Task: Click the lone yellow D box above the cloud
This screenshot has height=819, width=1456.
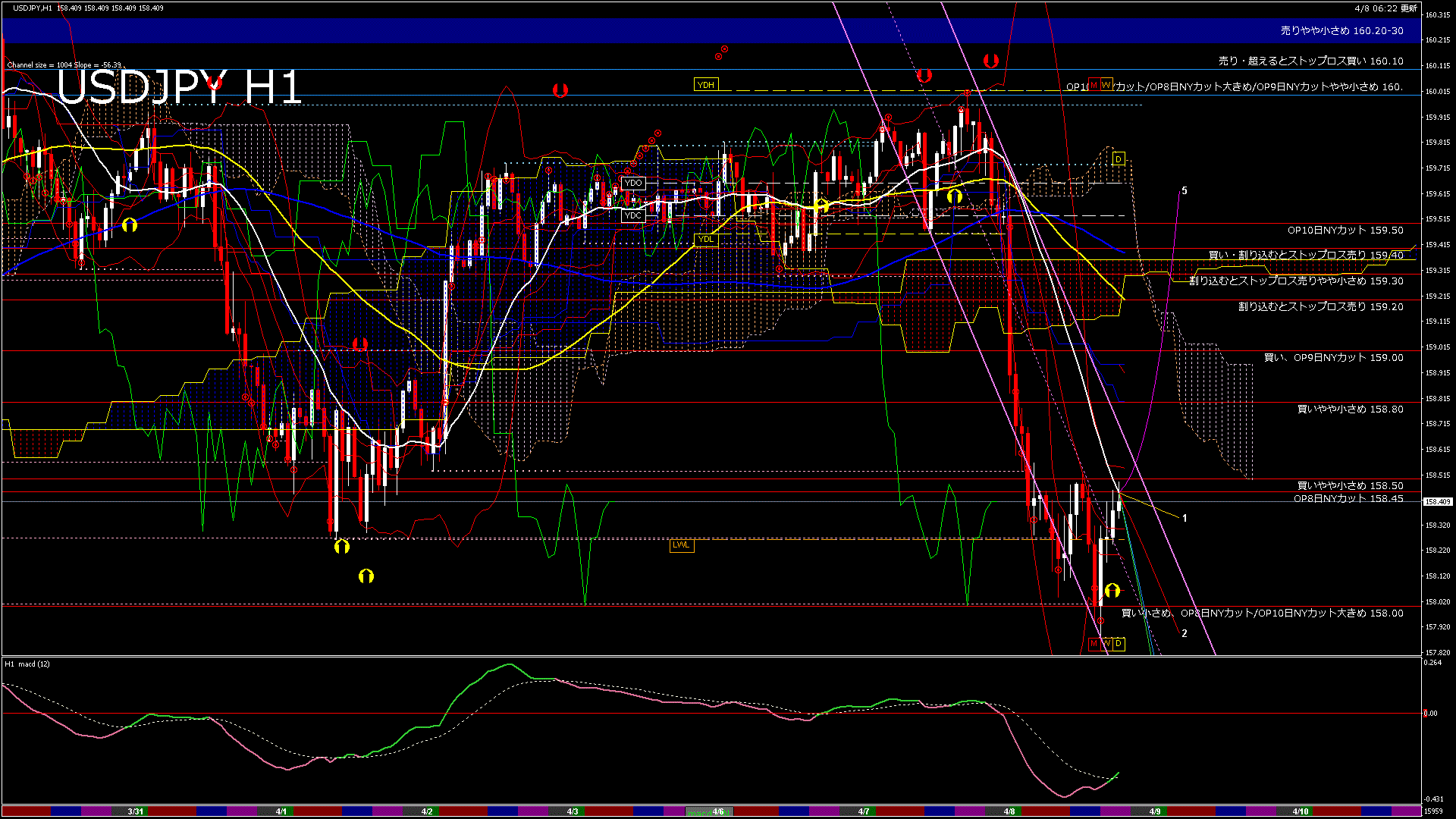Action: tap(1118, 158)
